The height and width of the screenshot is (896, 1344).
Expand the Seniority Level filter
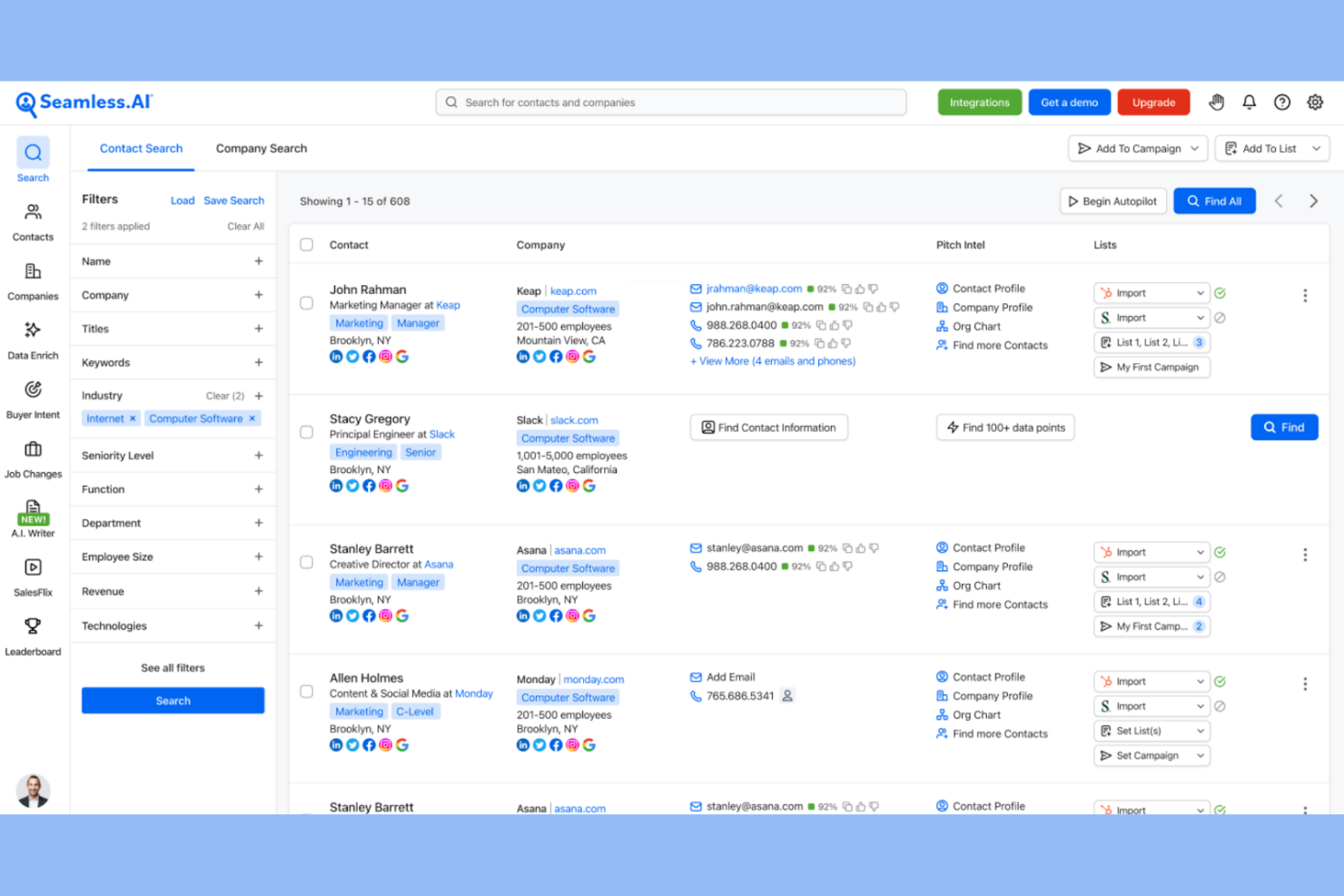click(173, 455)
